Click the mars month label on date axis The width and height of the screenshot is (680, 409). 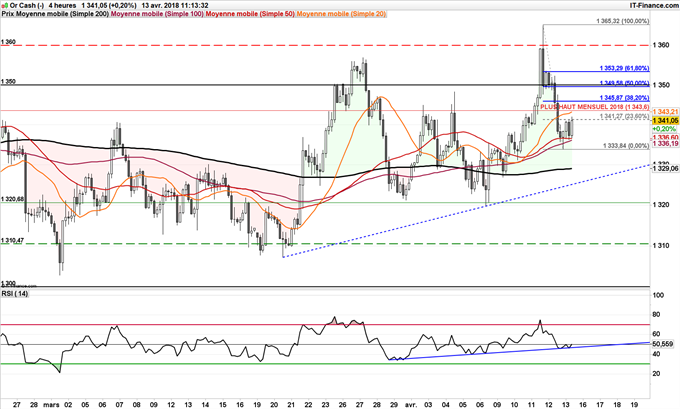click(51, 405)
